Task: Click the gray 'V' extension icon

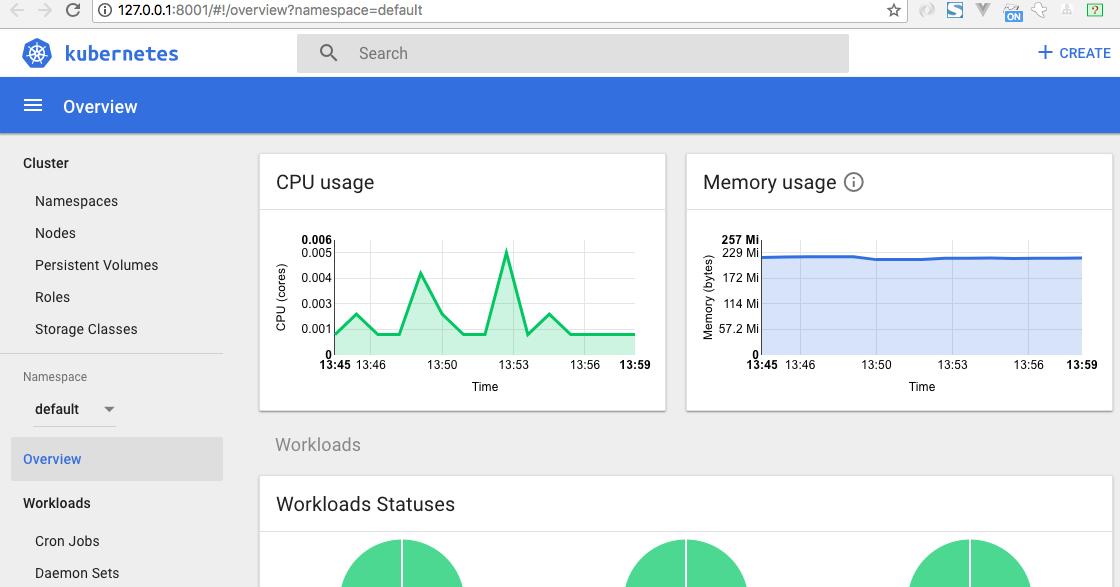Action: [983, 11]
